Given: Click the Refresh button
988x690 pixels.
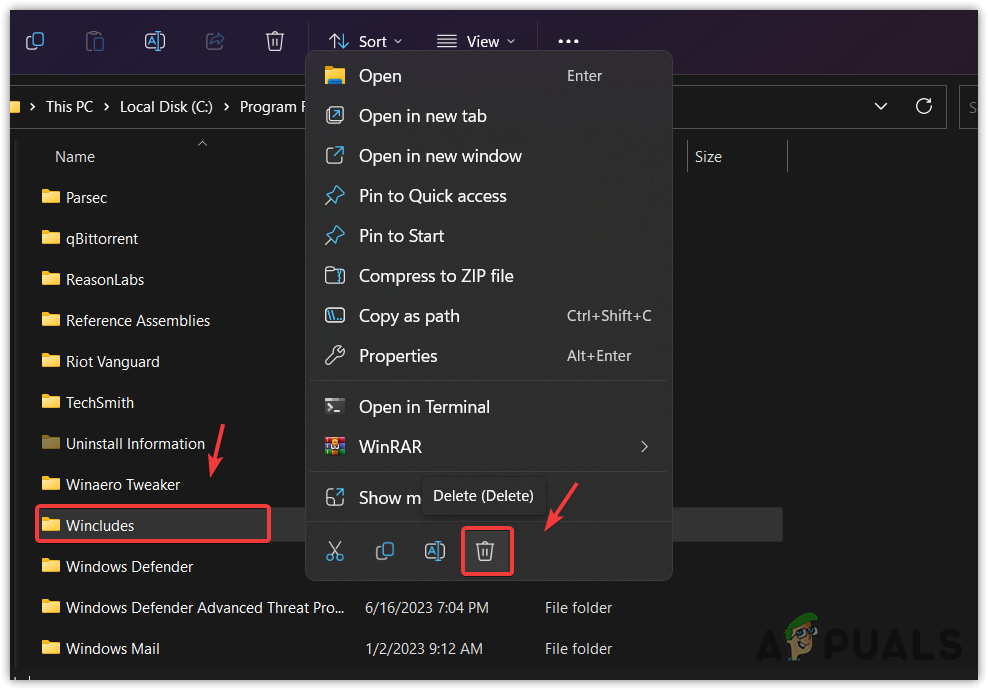Looking at the screenshot, I should pyautogui.click(x=924, y=106).
